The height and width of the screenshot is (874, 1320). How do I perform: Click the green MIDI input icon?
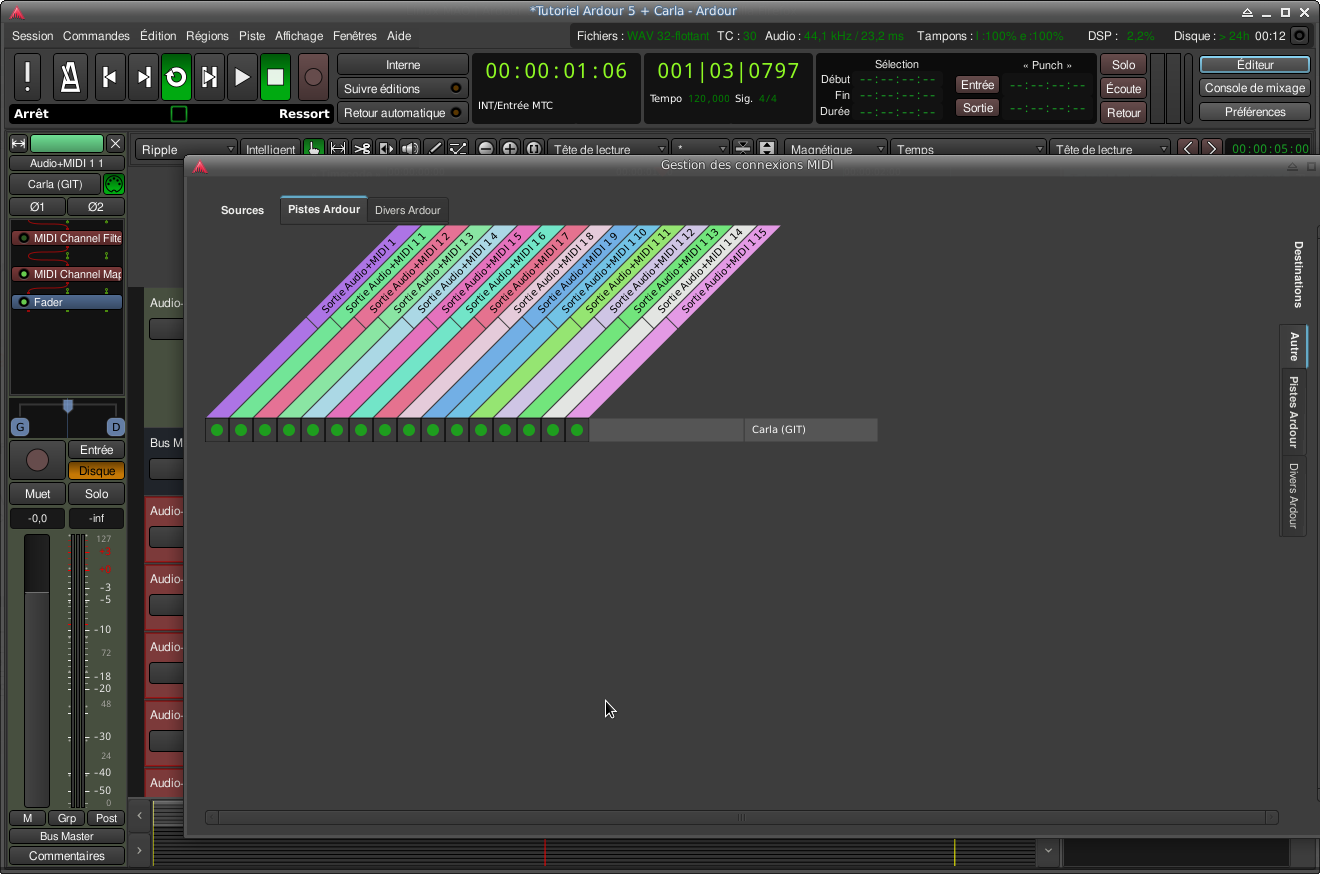[x=113, y=184]
